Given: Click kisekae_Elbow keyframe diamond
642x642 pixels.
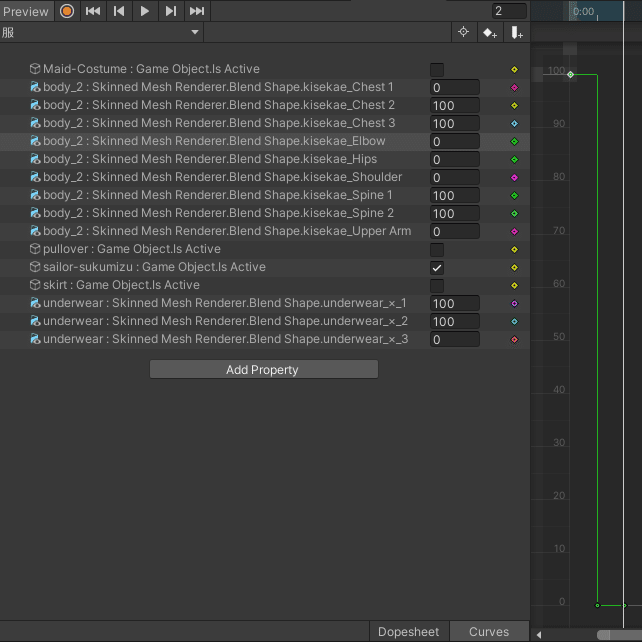Looking at the screenshot, I should (515, 142).
